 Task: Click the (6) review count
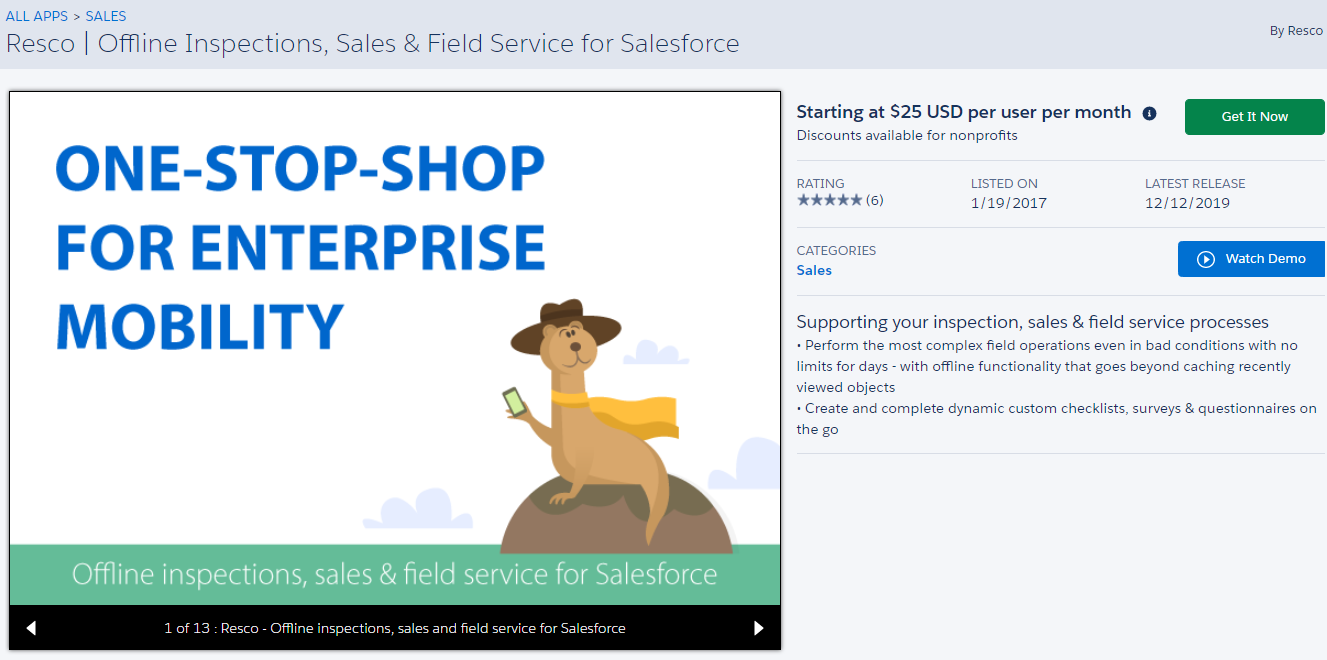(x=875, y=200)
